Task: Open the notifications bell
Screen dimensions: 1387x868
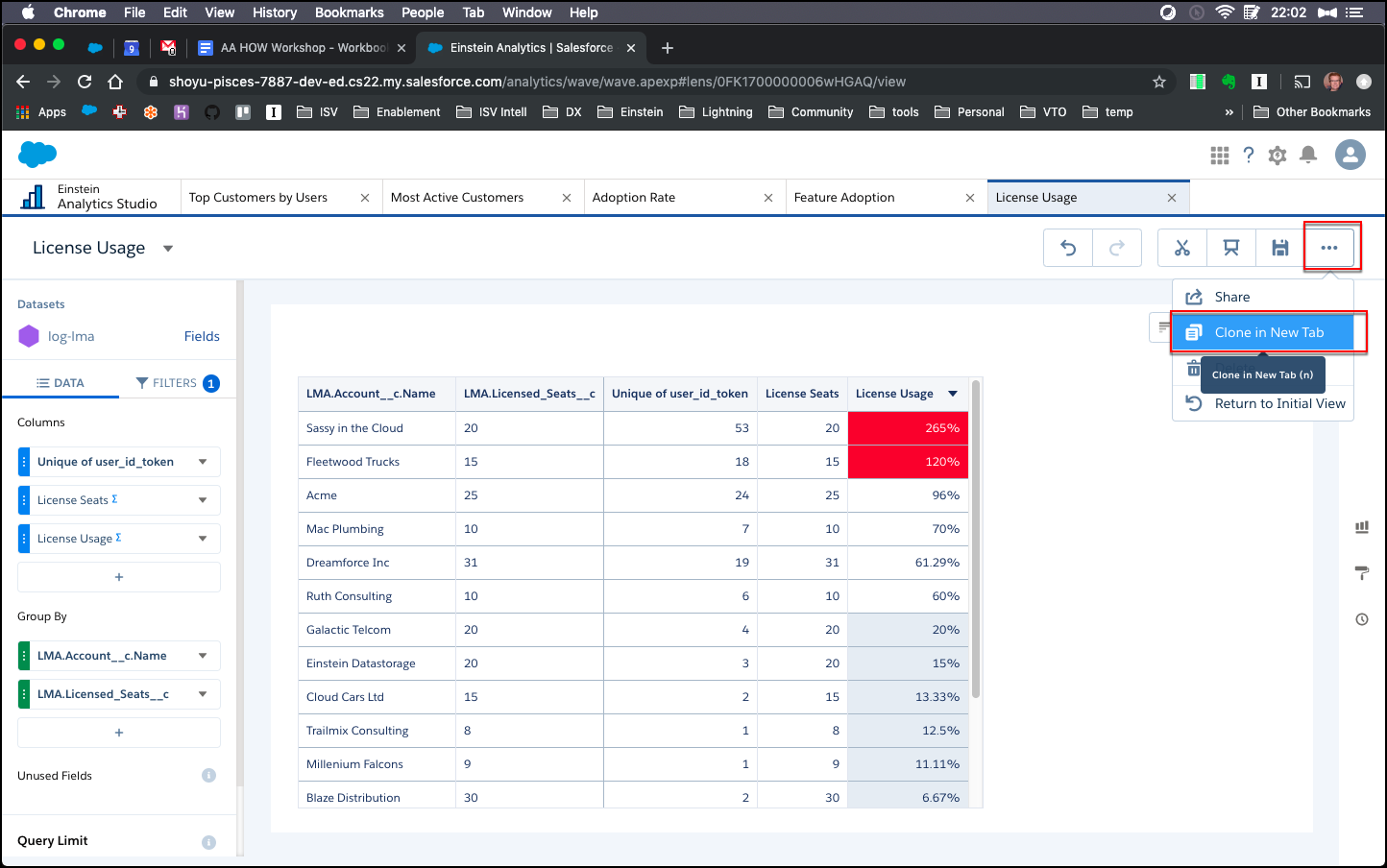Action: click(x=1308, y=155)
